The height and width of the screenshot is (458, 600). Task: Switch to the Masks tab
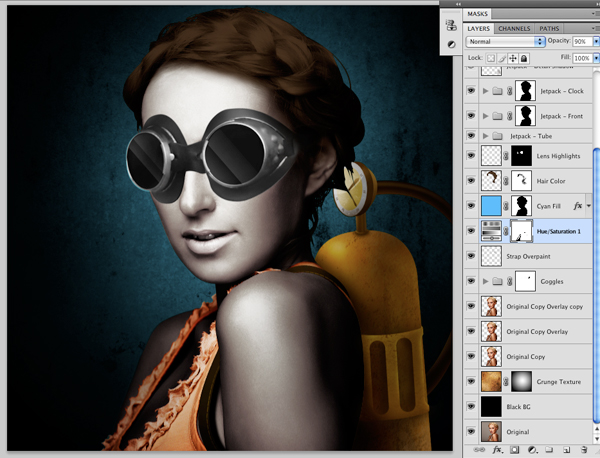[478, 14]
